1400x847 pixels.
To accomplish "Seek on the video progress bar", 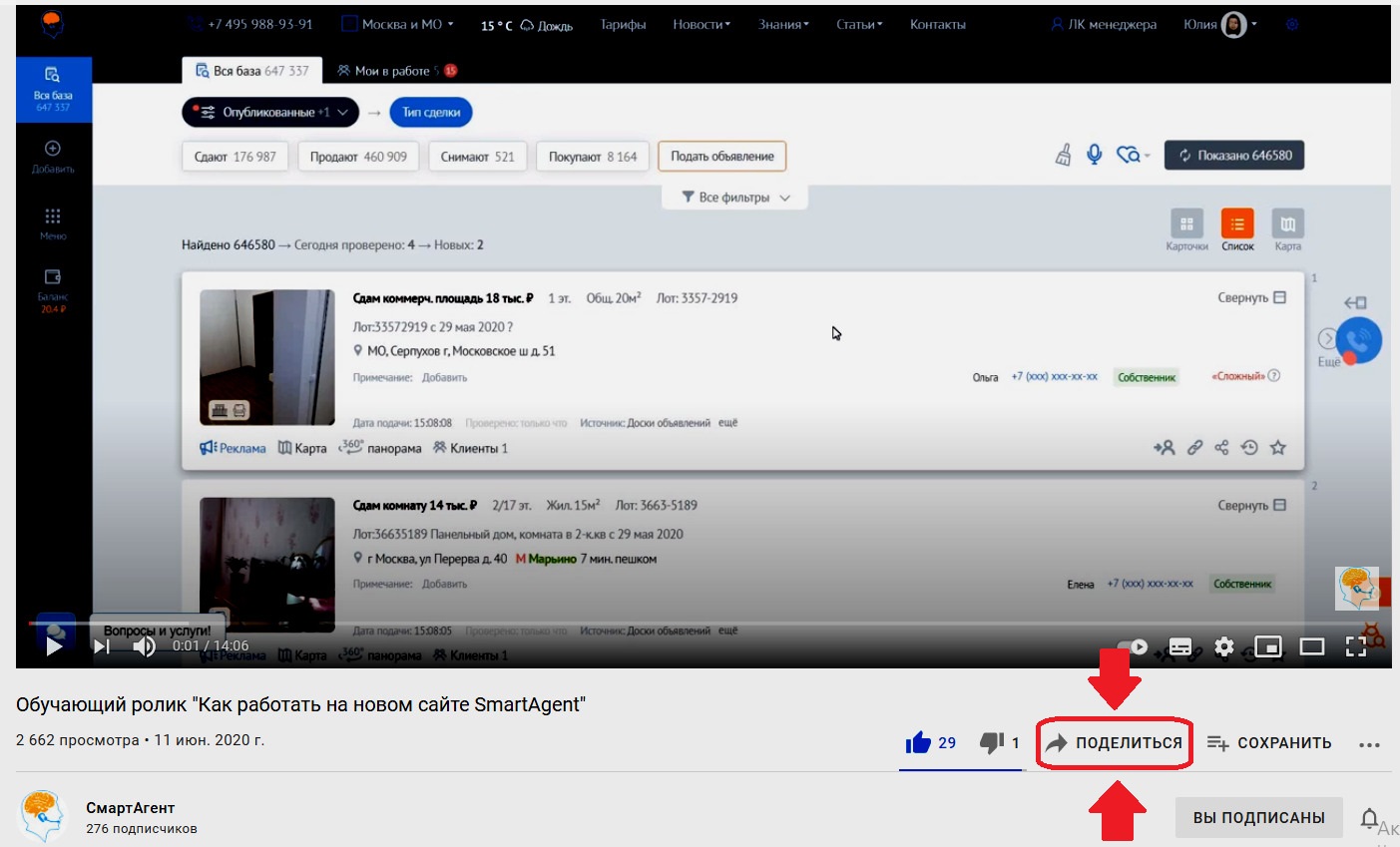I will coord(702,624).
